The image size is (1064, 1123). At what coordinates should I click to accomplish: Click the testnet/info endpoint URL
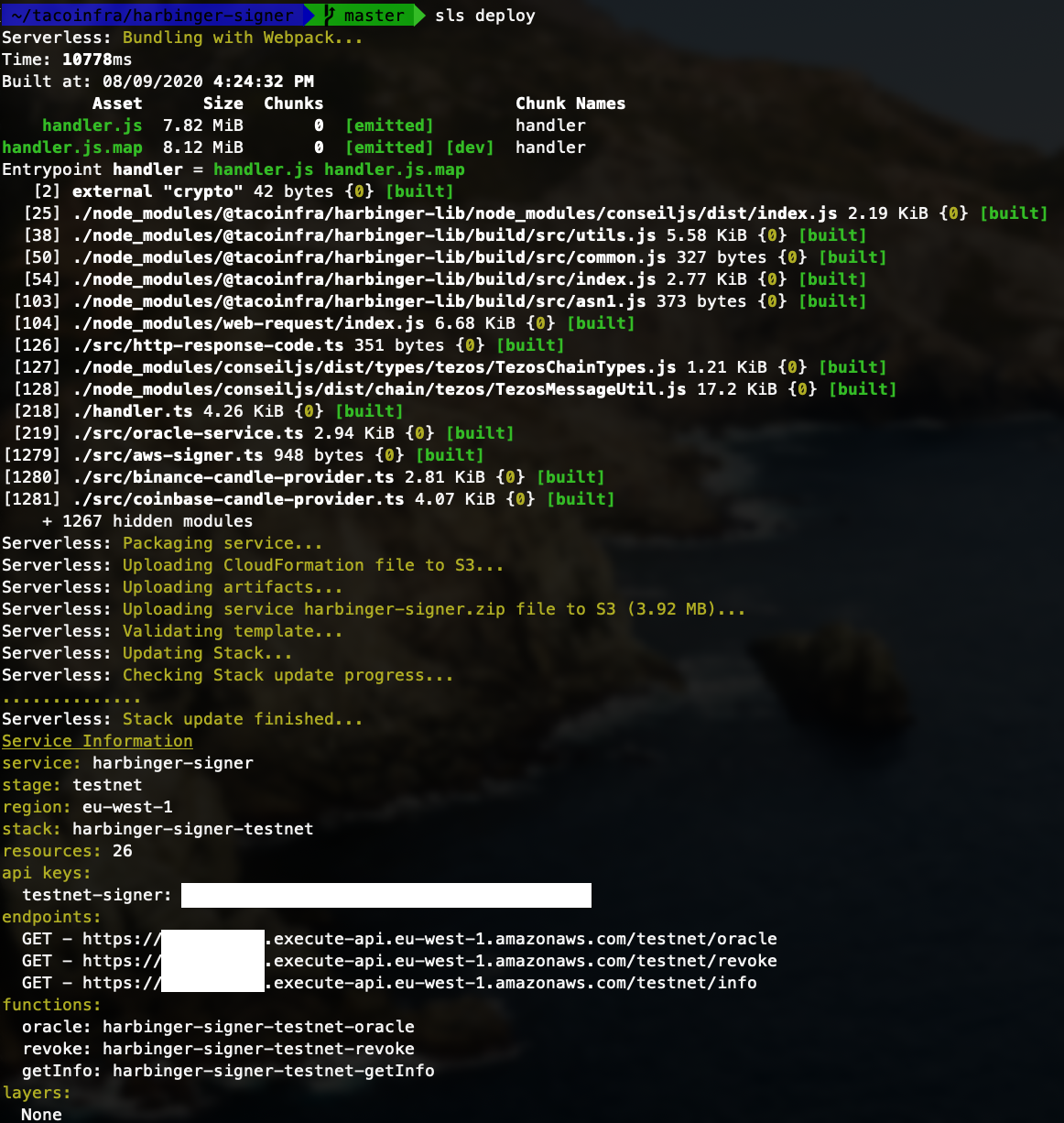tap(419, 983)
